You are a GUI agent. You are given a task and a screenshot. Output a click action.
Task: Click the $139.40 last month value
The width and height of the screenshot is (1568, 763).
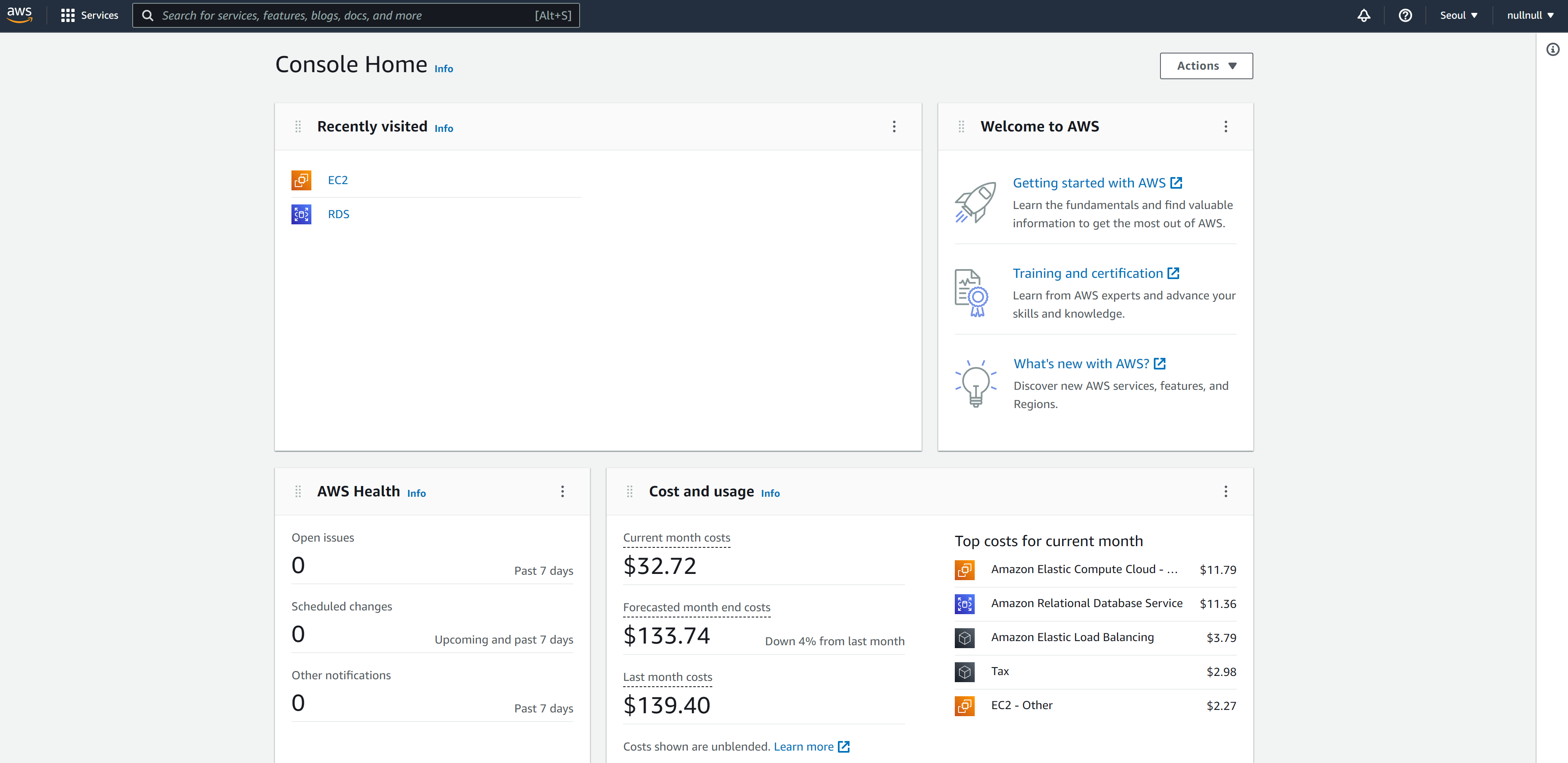click(667, 705)
